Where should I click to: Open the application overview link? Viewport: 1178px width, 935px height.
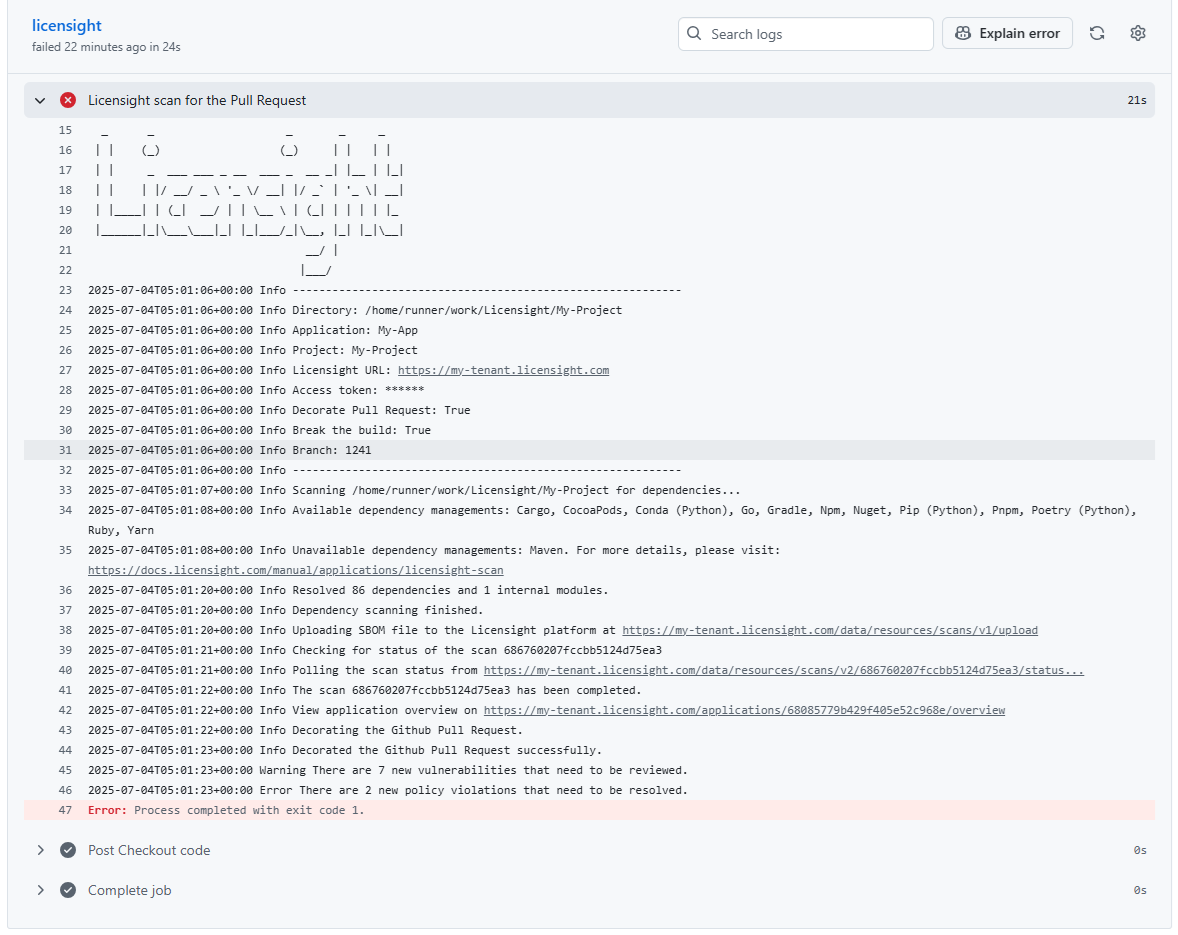pyautogui.click(x=746, y=710)
